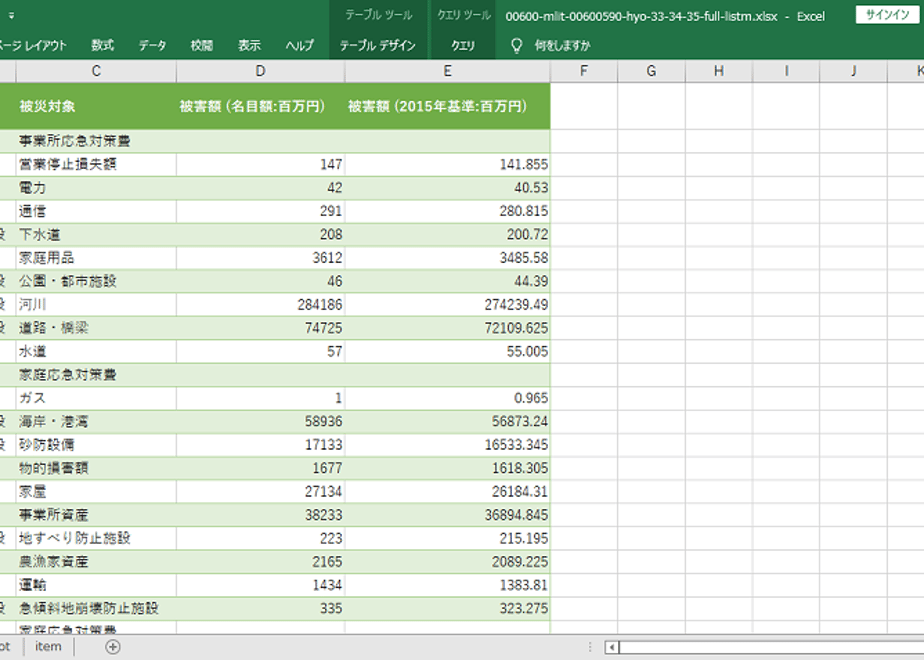Click the value 58936 cell
Screen dimensions: 924x660
point(260,422)
